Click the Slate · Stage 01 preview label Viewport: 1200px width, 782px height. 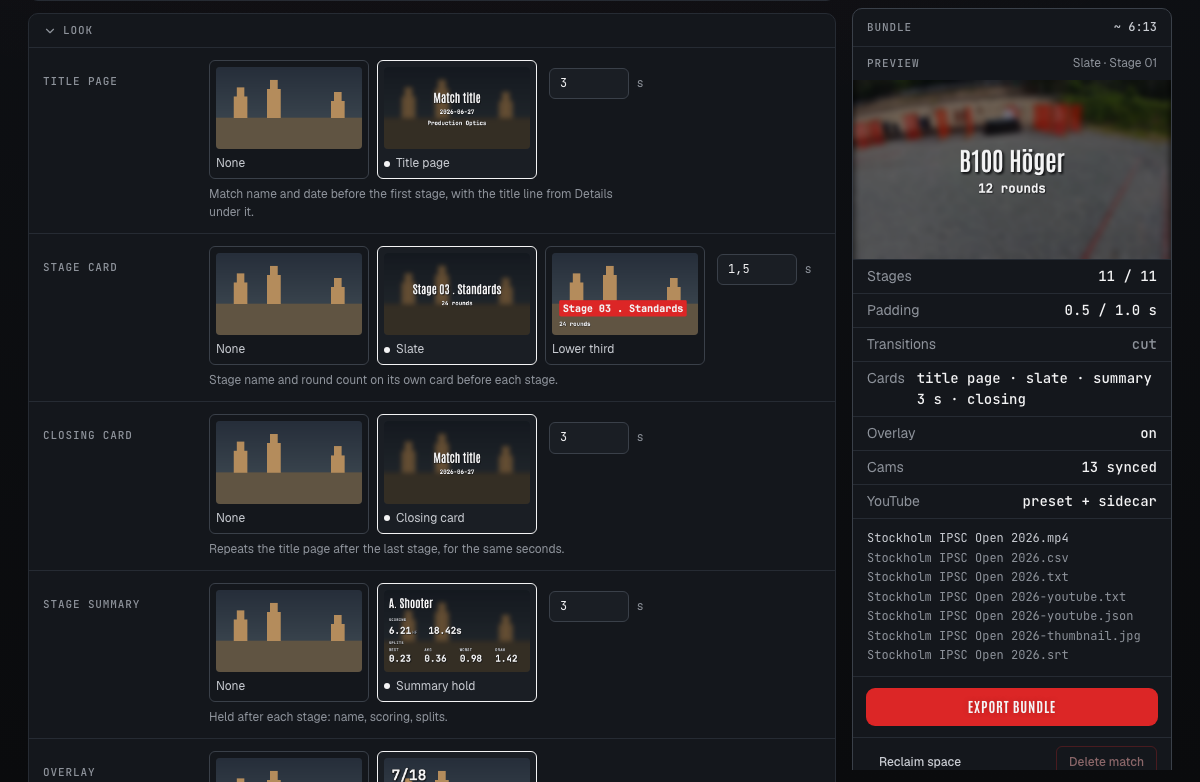coord(1115,63)
